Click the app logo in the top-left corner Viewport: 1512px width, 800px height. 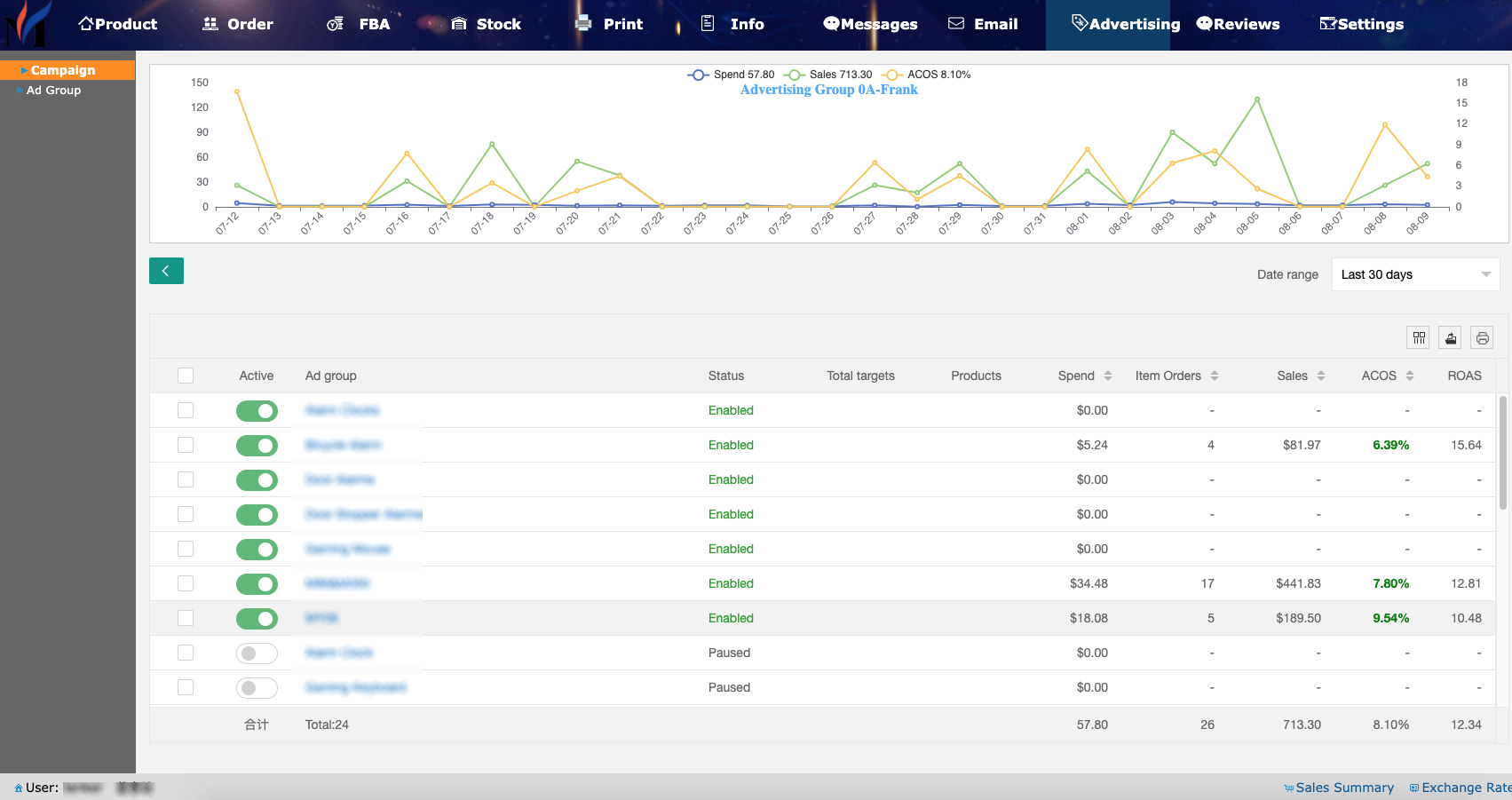(27, 24)
